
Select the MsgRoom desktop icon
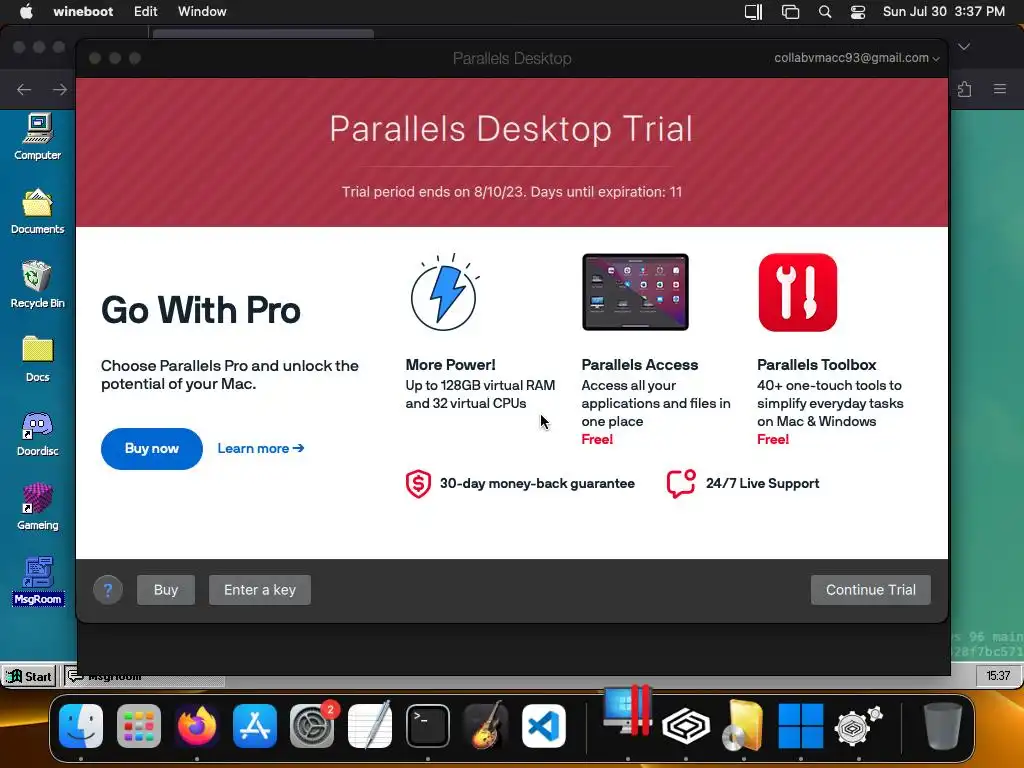pos(37,581)
